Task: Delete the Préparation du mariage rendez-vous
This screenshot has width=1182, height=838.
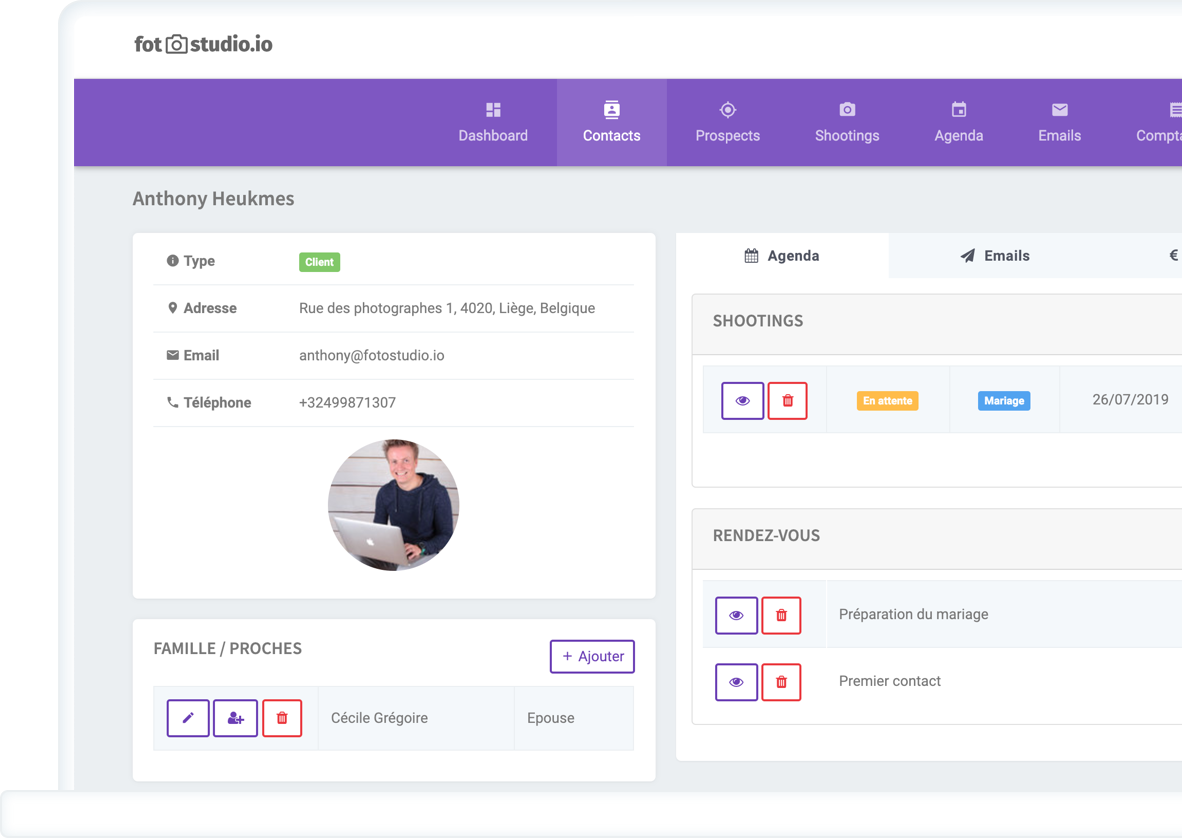Action: click(781, 615)
